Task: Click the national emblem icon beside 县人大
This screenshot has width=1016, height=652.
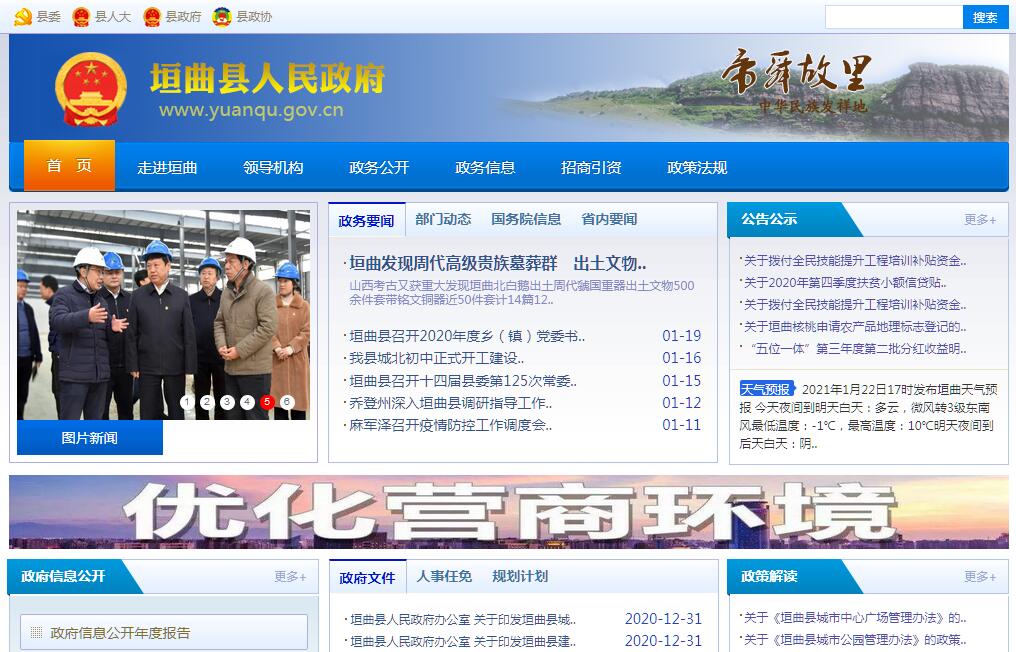Action: [x=82, y=17]
